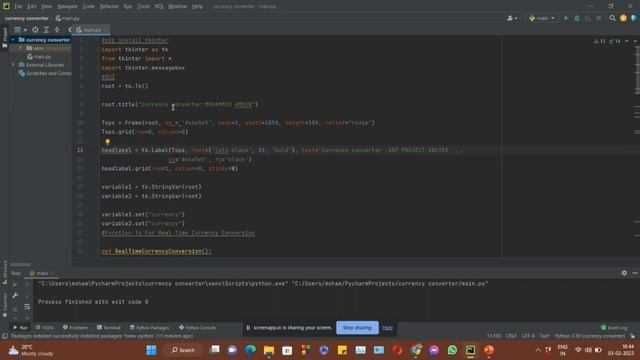Open the Python Console tool window
The width and height of the screenshot is (640, 360).
point(198,327)
